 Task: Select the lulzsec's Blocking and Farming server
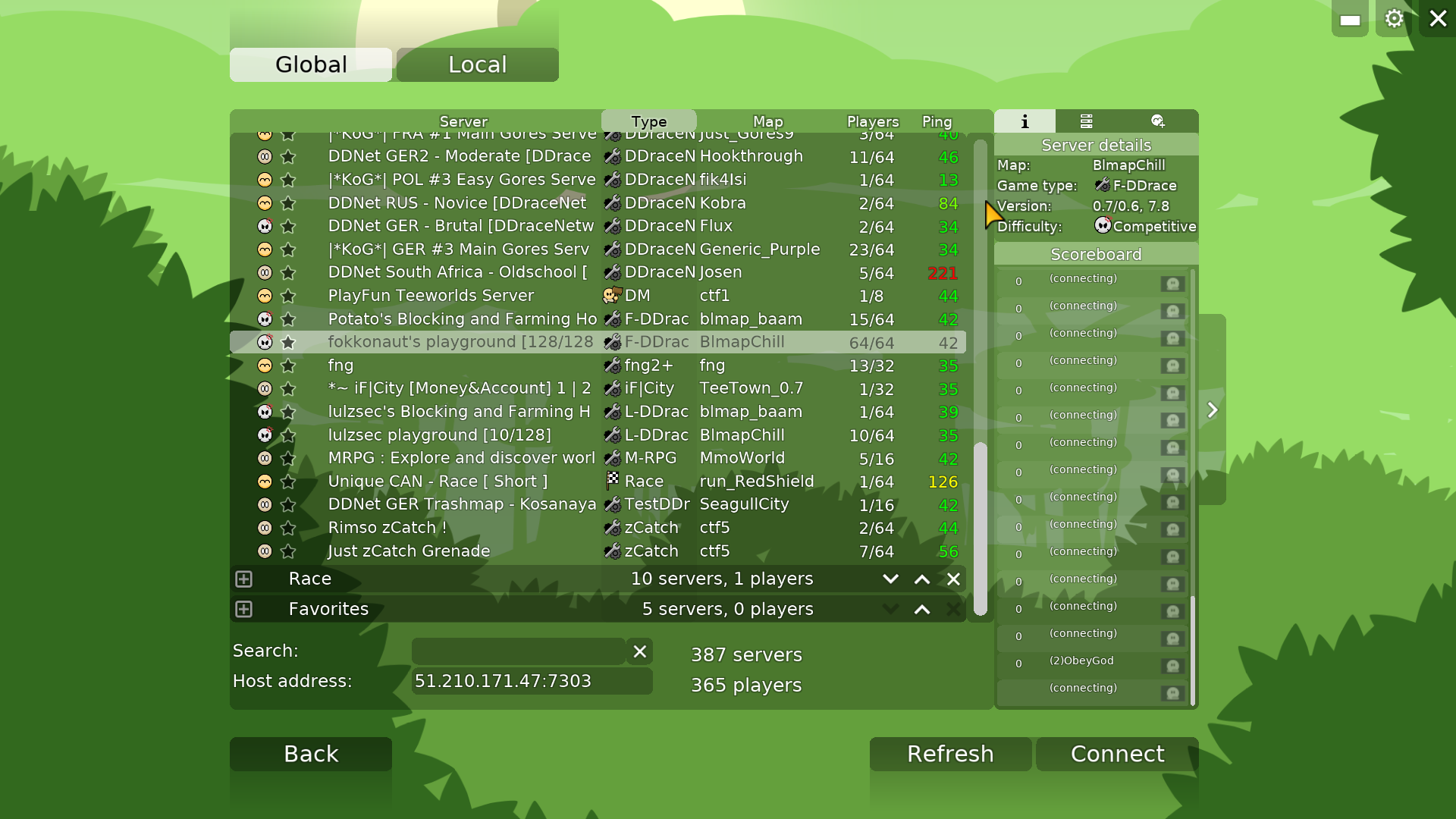(598, 412)
